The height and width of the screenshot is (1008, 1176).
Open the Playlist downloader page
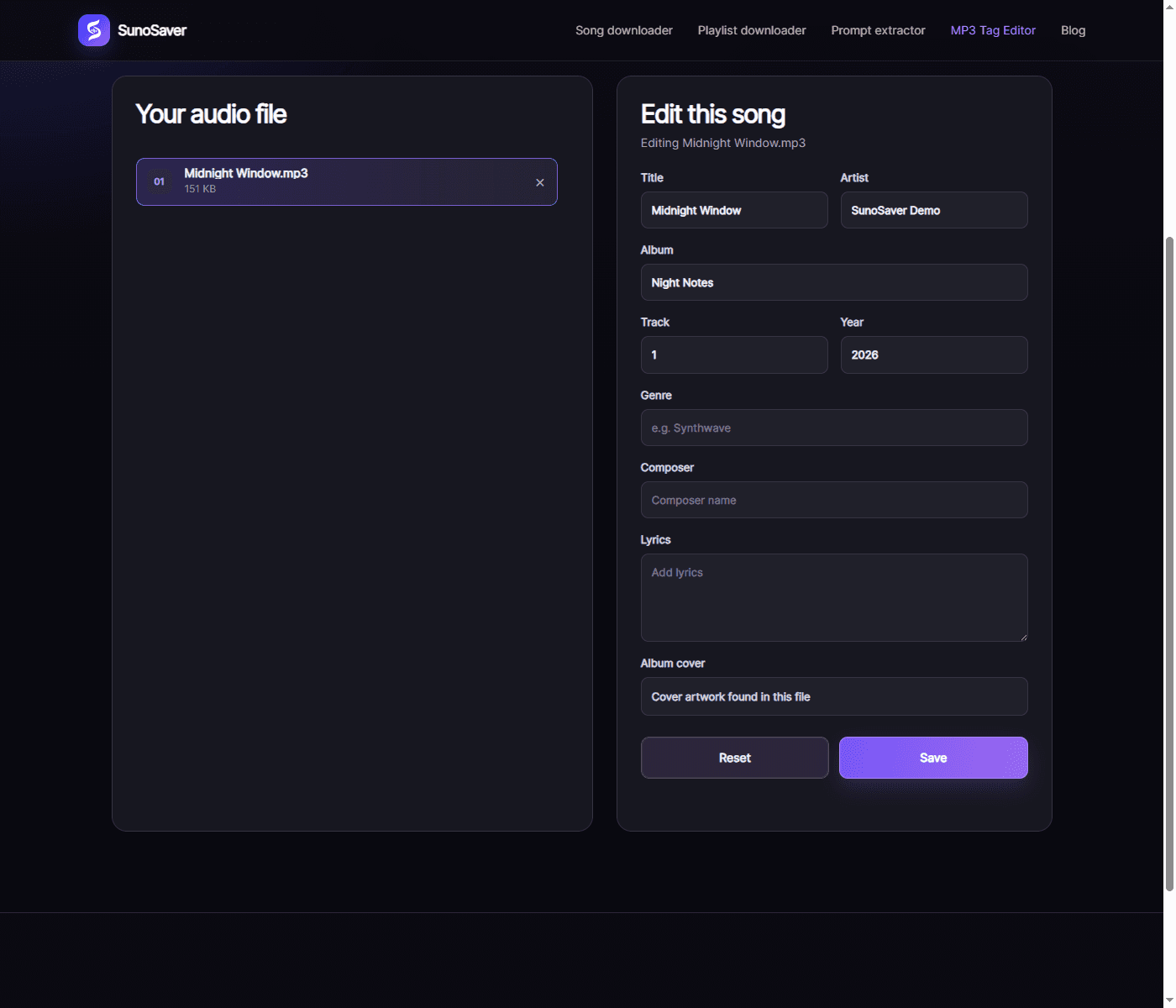752,30
